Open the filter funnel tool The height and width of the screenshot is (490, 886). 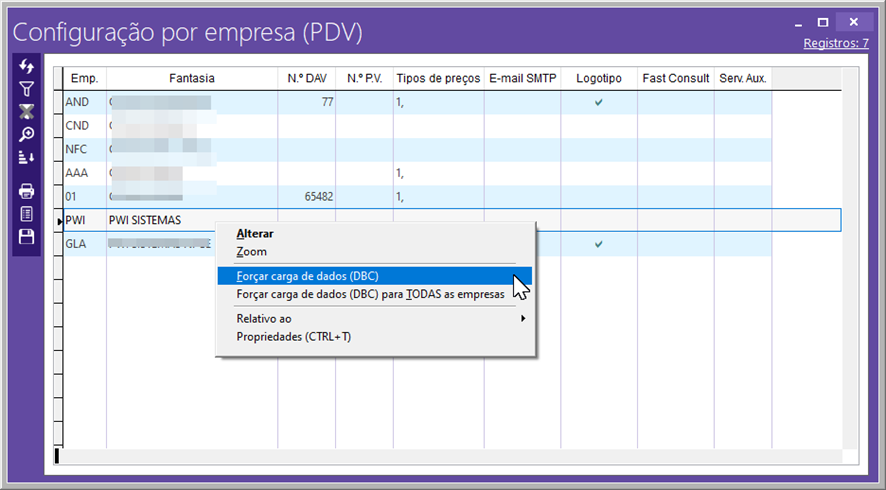27,89
